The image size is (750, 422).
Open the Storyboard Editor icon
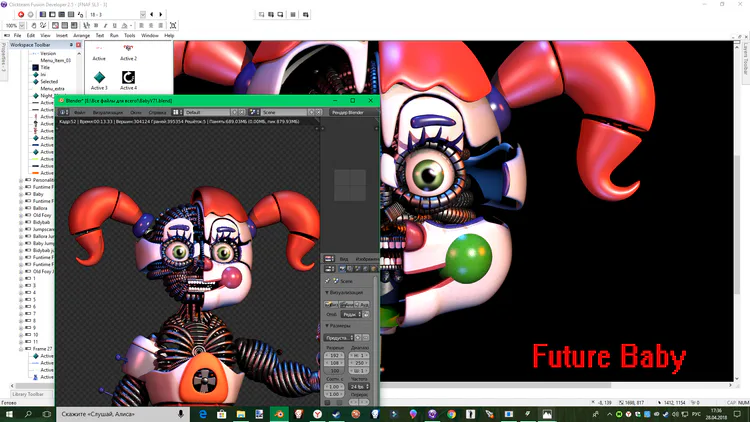click(x=43, y=14)
